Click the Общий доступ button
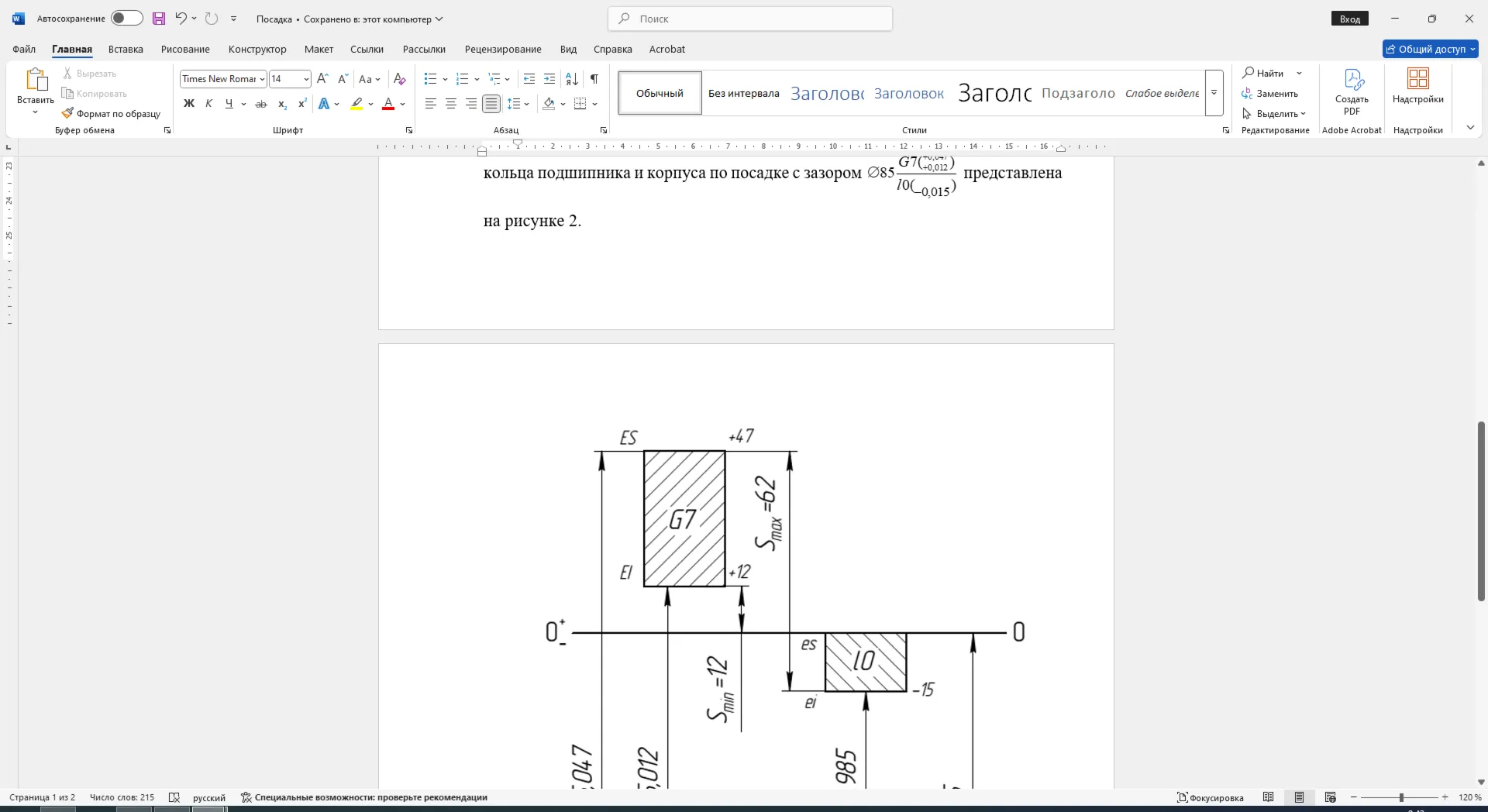 pos(1431,49)
